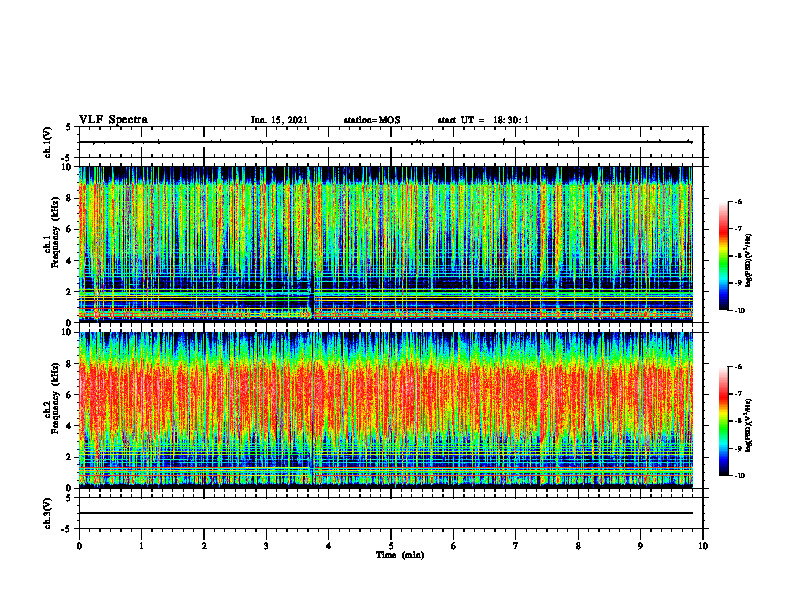
Task: Click the "station=MOS" header label
Action: click(372, 120)
